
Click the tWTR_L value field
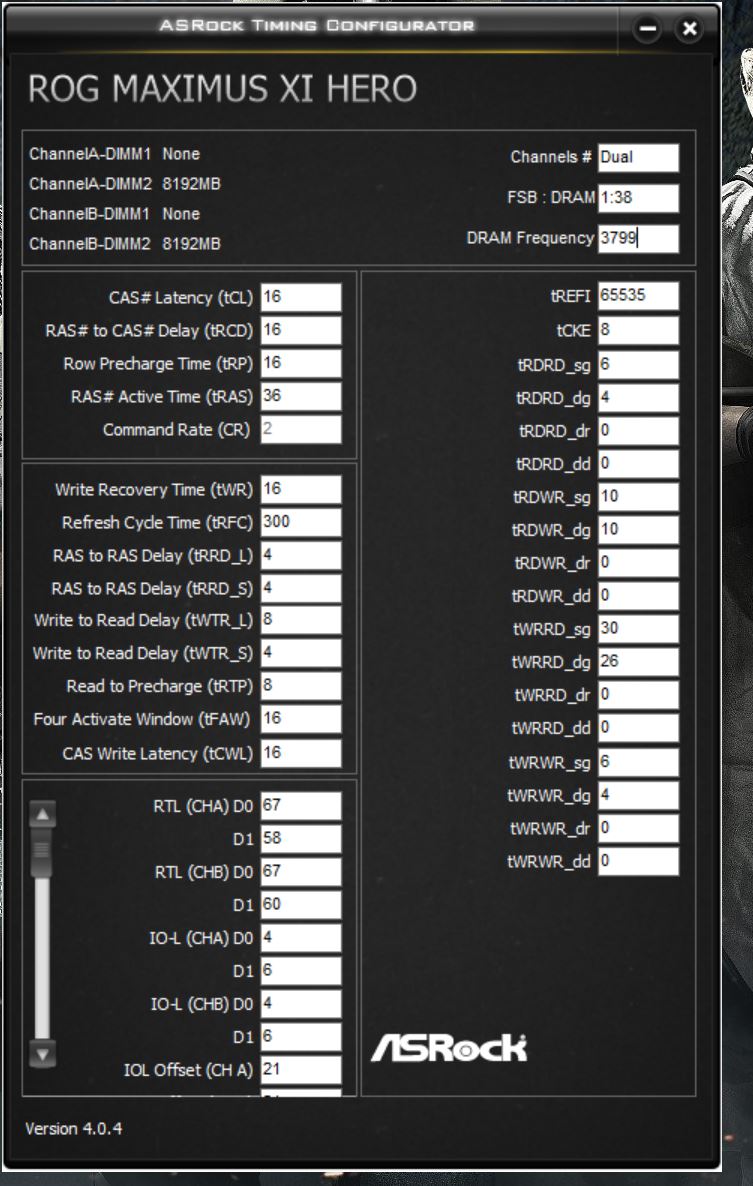301,620
